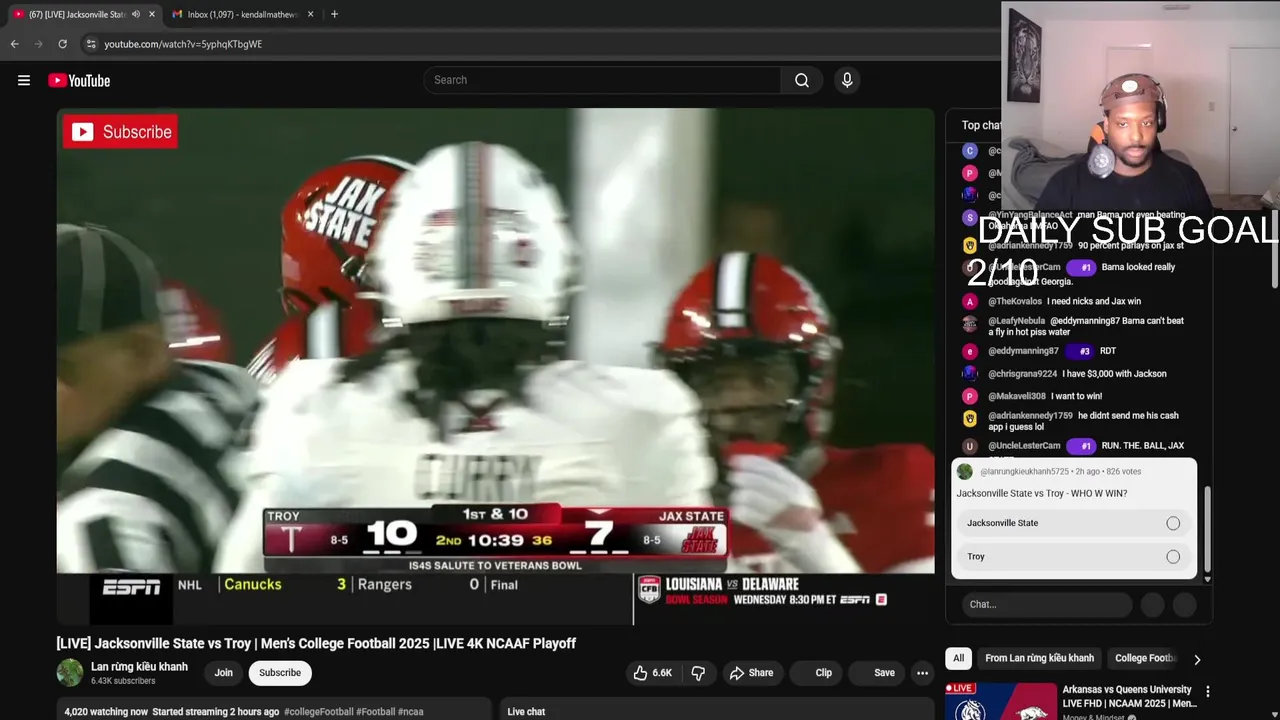Screen dimensions: 1280x720
Task: Go to the YouTube home logo
Action: [79, 80]
